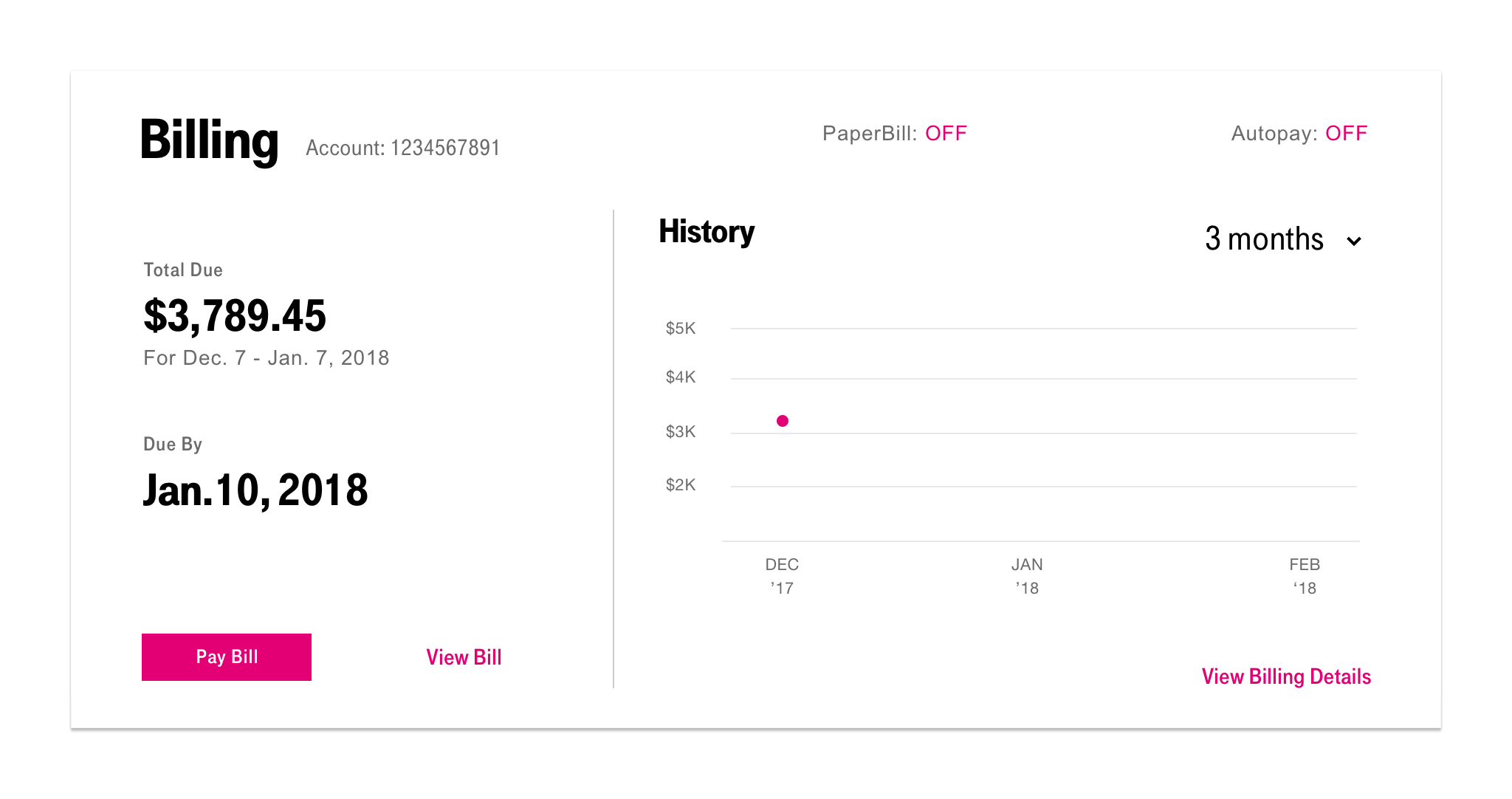Screen dimensions: 1512x799
Task: Select the account number 1234567891
Action: [x=445, y=148]
